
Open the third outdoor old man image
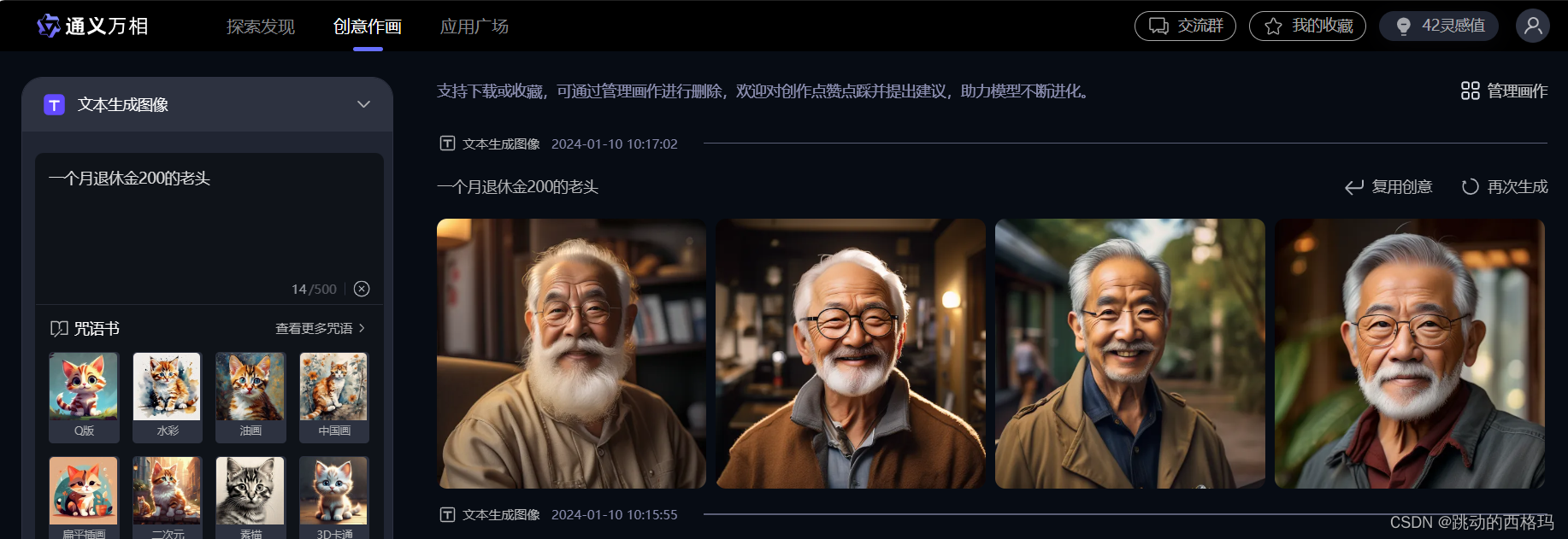(x=1130, y=354)
